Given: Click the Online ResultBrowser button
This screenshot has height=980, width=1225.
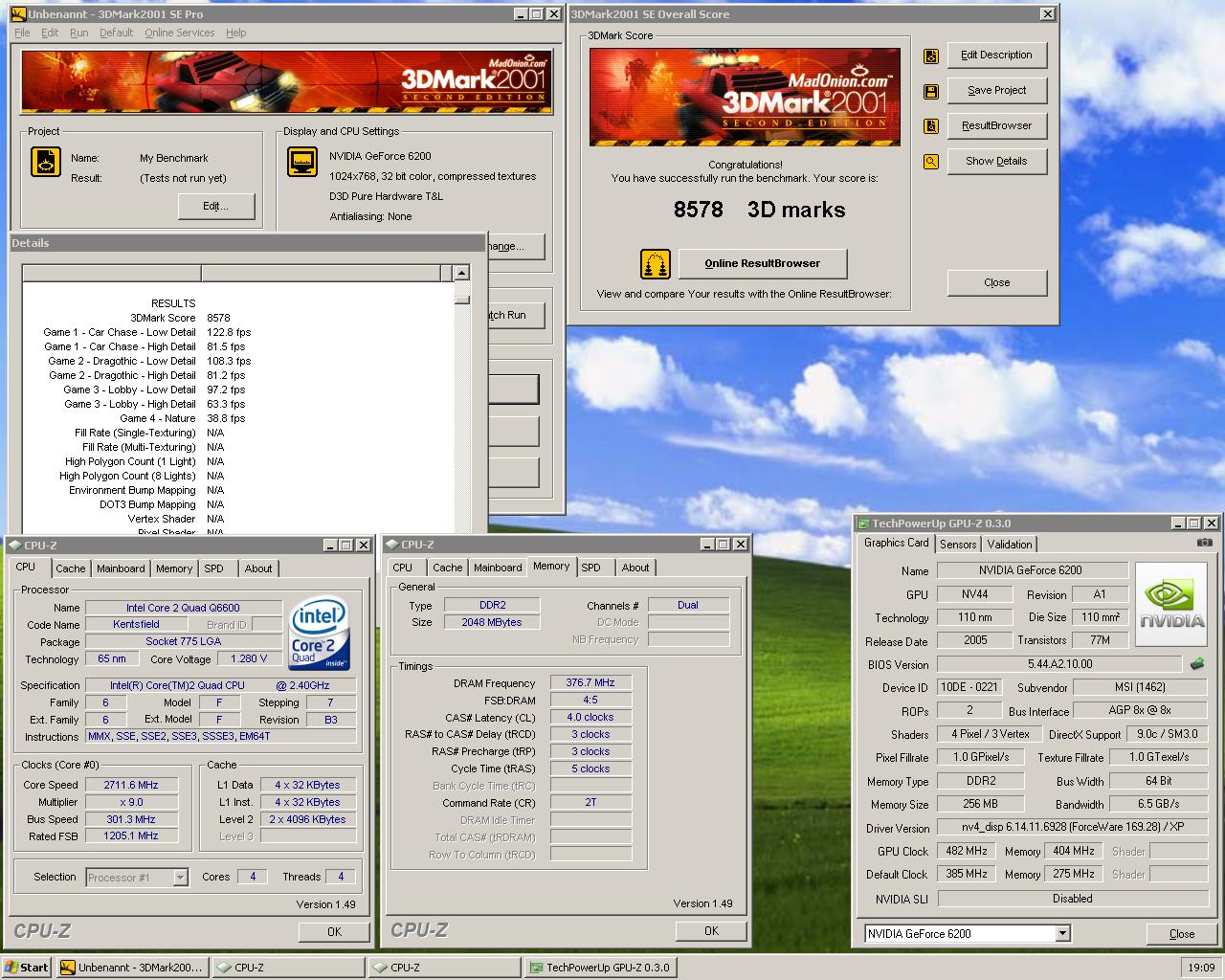Looking at the screenshot, I should (x=762, y=263).
